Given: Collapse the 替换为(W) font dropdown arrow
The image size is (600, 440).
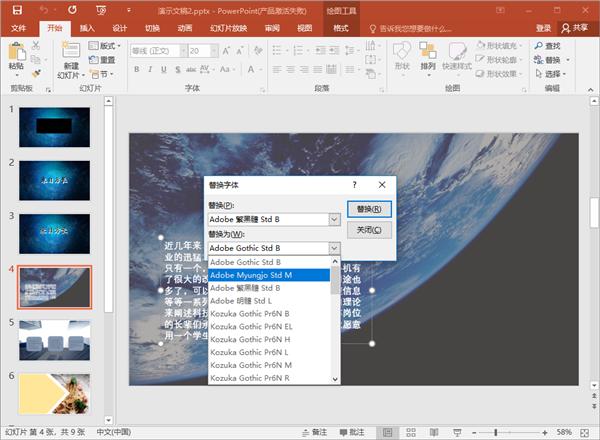Looking at the screenshot, I should point(334,248).
